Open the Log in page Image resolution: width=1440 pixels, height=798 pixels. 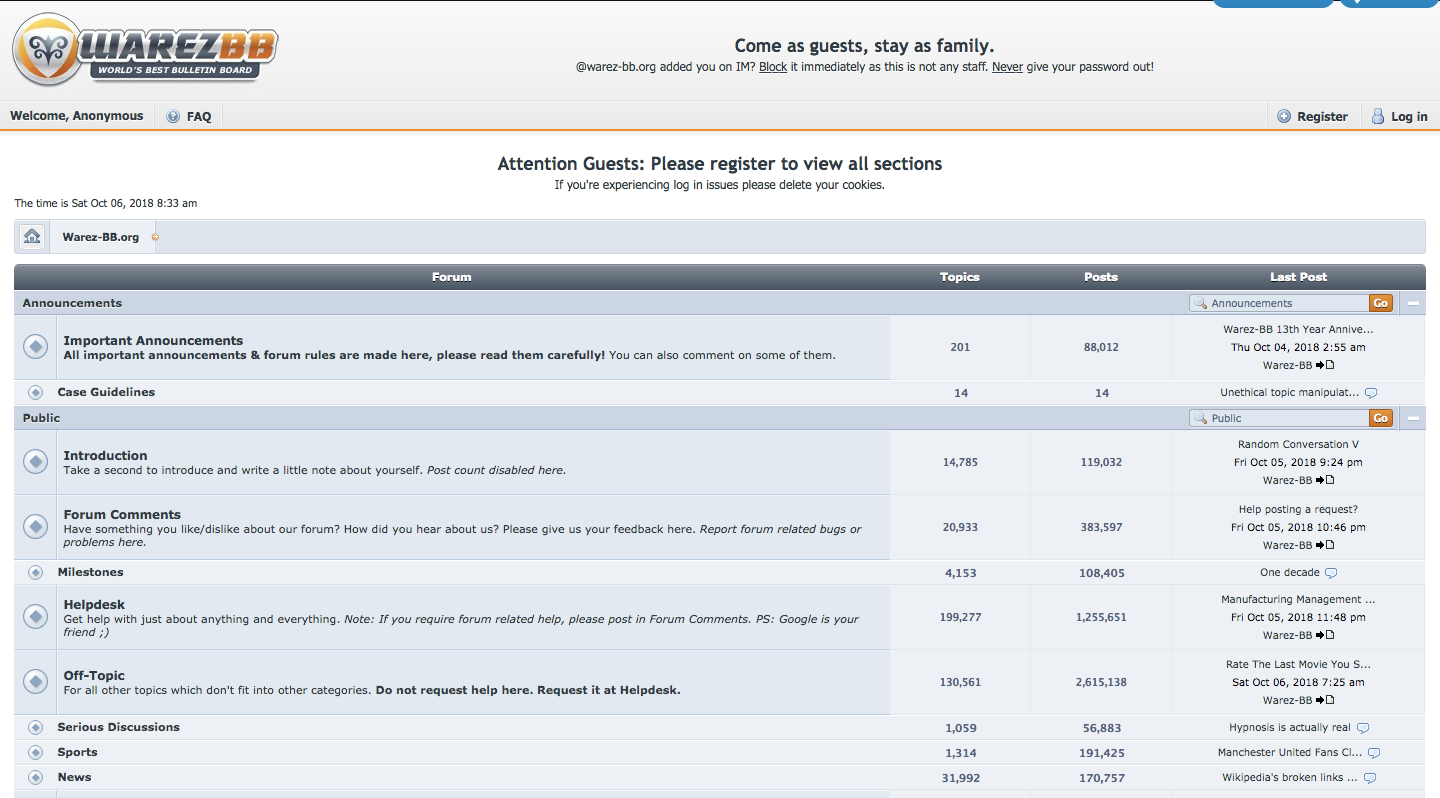(1409, 116)
